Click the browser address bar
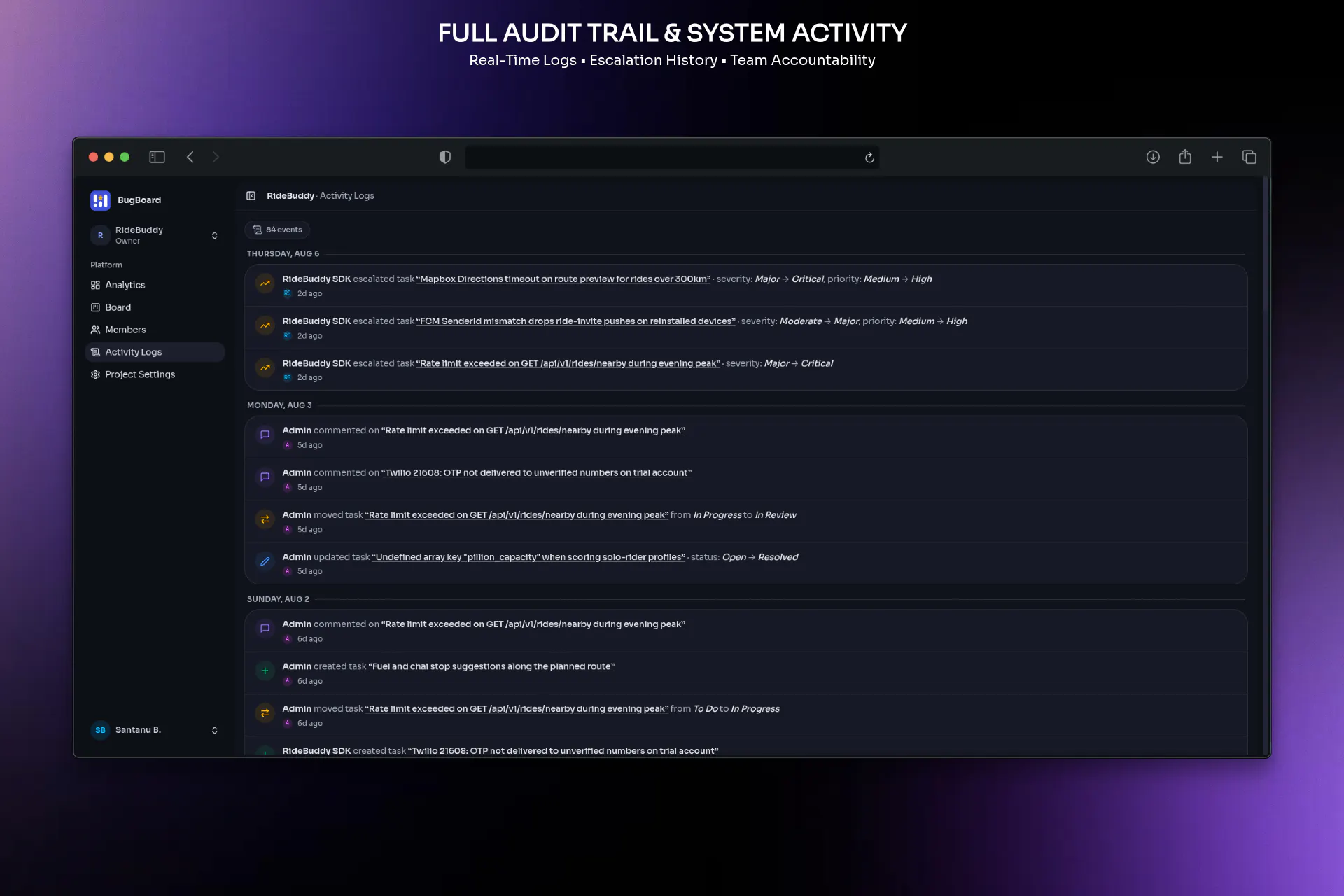The width and height of the screenshot is (1344, 896). [672, 157]
